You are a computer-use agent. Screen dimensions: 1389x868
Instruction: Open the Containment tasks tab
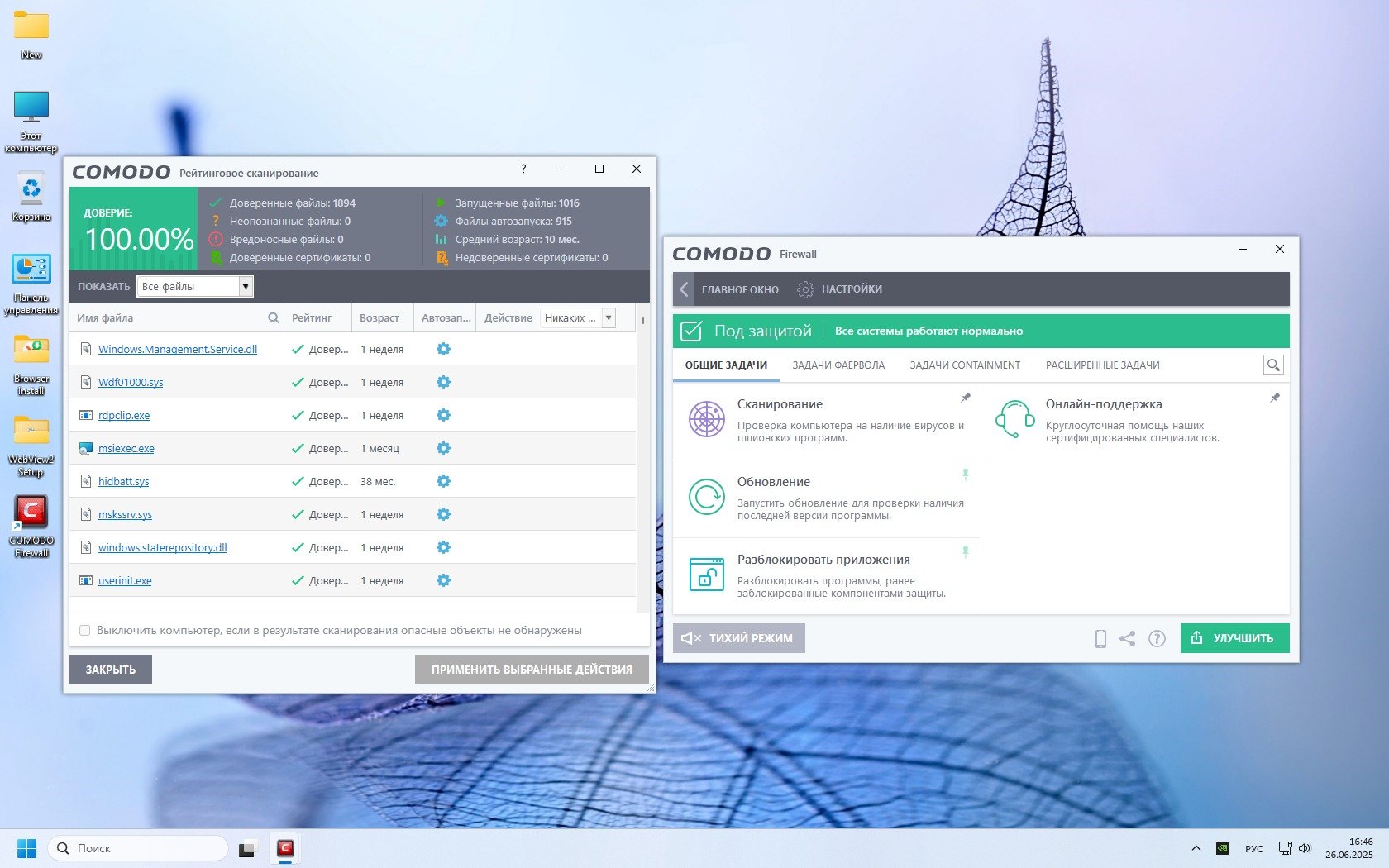(x=964, y=365)
